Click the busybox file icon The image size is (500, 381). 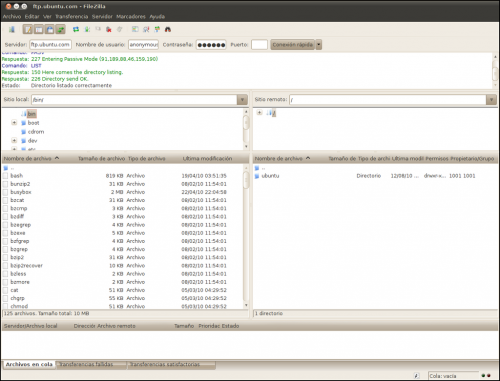coord(5,192)
